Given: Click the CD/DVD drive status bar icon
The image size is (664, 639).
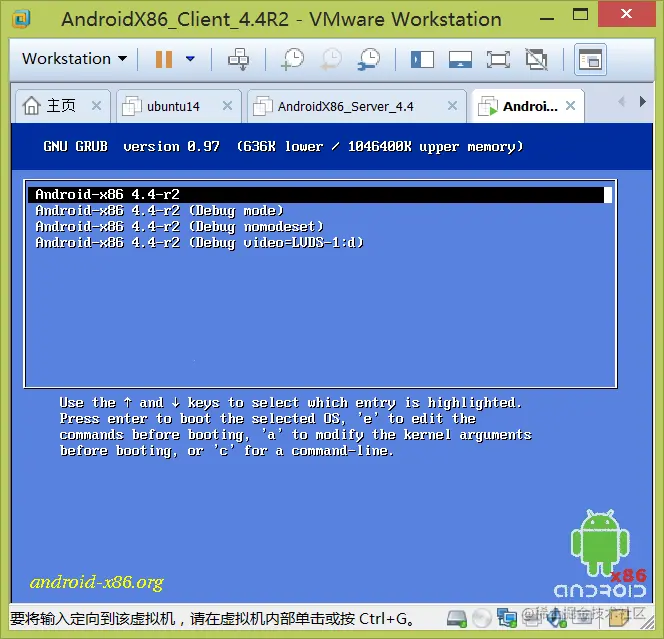Looking at the screenshot, I should pos(481,619).
